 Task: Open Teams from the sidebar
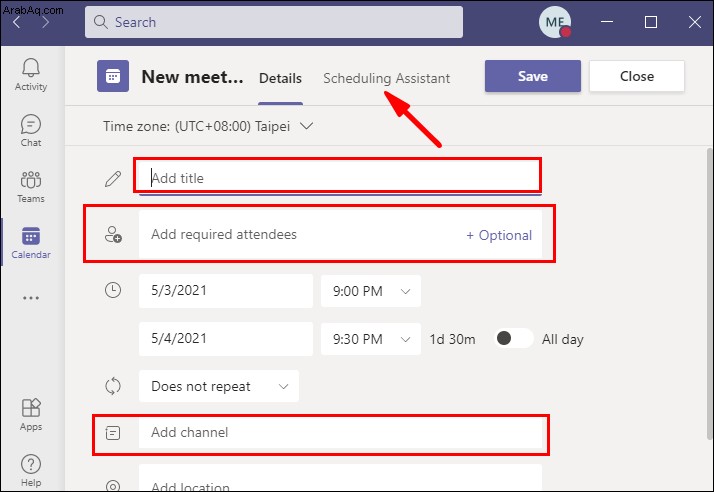click(31, 187)
